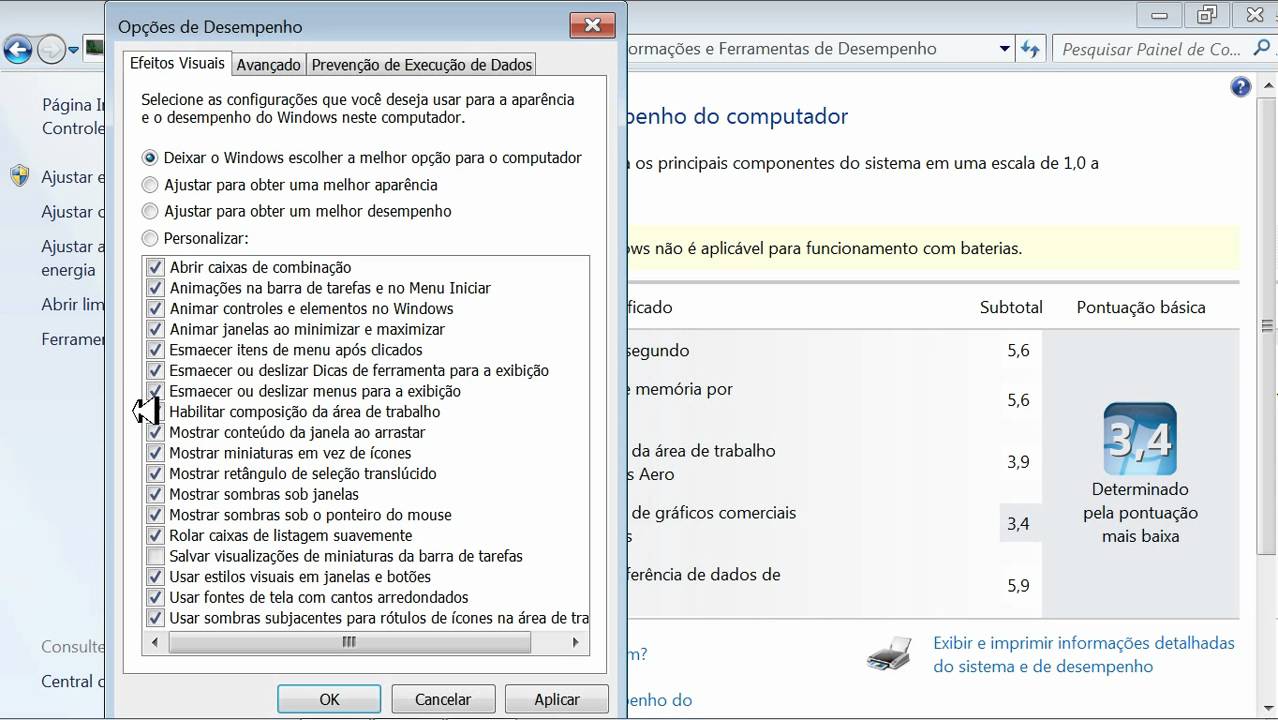Toggle Animar janelas ao minimizar e maximizar

click(x=155, y=329)
